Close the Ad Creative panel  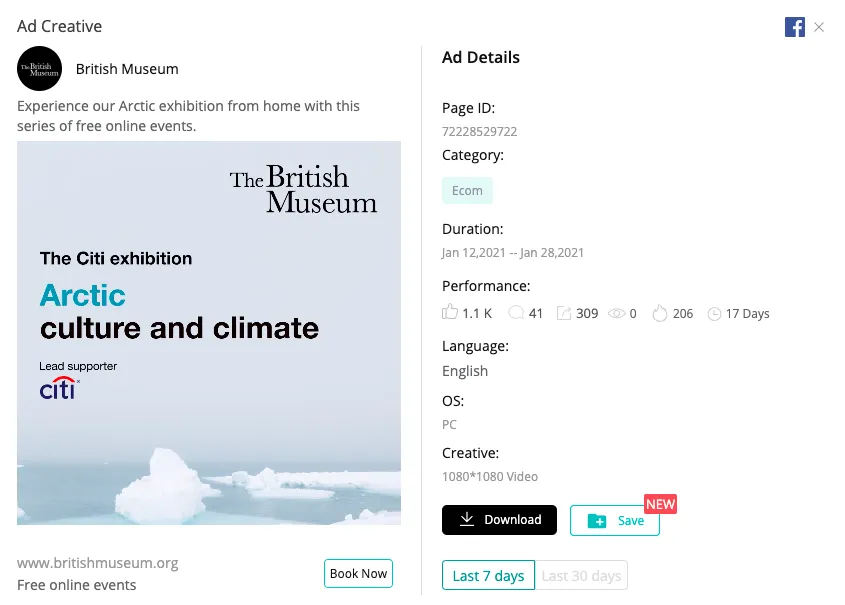(x=819, y=27)
